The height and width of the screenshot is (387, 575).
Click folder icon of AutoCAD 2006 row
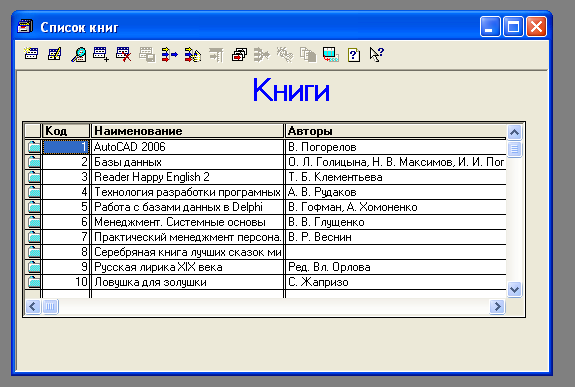click(33, 147)
